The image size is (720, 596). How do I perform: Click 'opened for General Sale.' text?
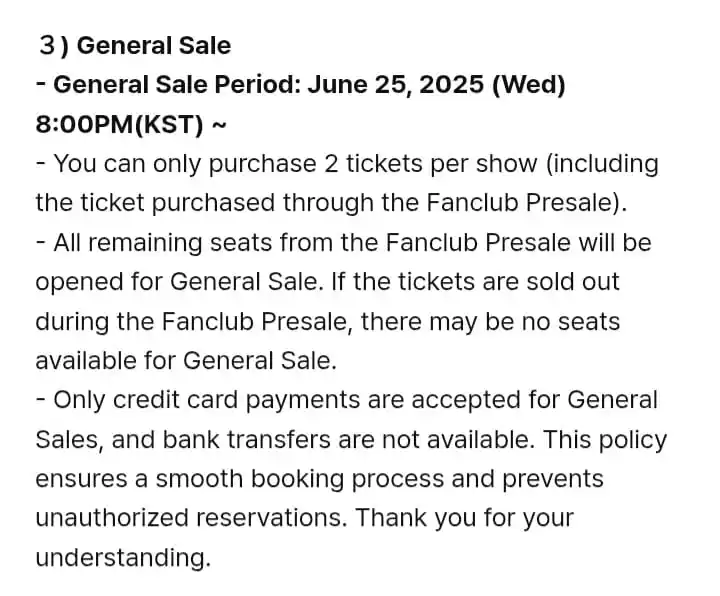177,281
